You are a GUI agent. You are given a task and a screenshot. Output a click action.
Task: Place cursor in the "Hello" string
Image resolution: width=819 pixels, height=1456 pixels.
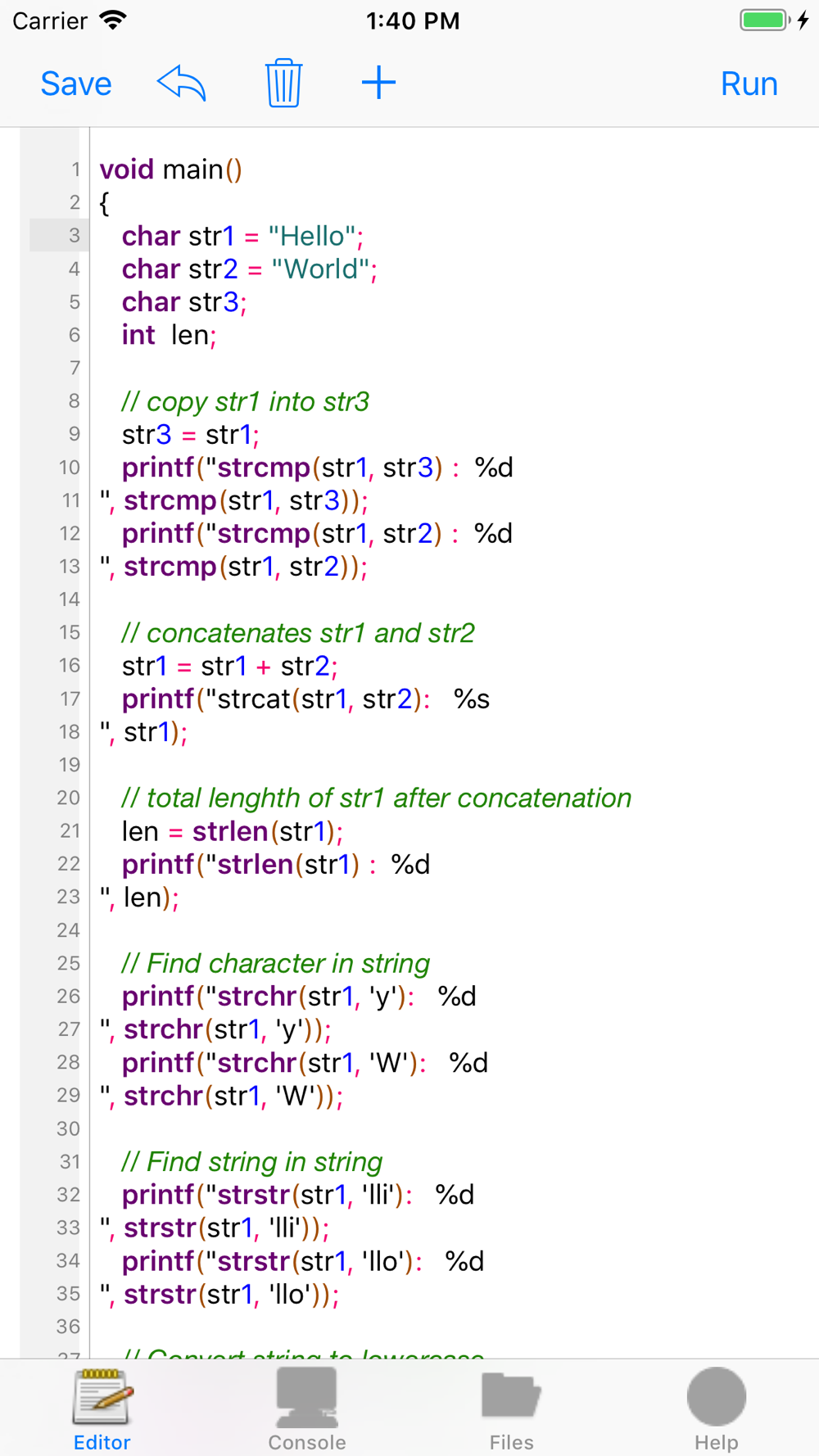click(312, 236)
